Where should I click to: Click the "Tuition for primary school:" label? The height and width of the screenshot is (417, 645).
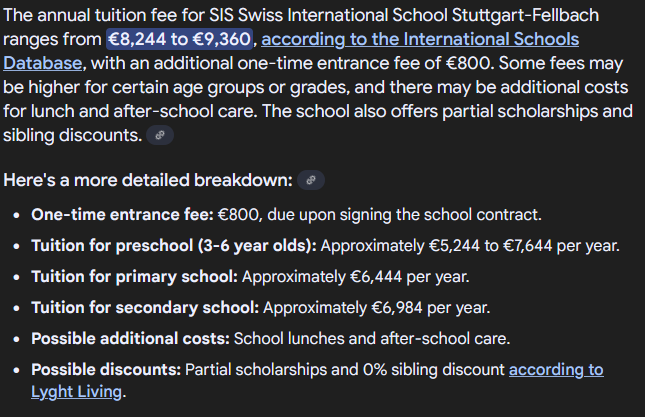(134, 276)
